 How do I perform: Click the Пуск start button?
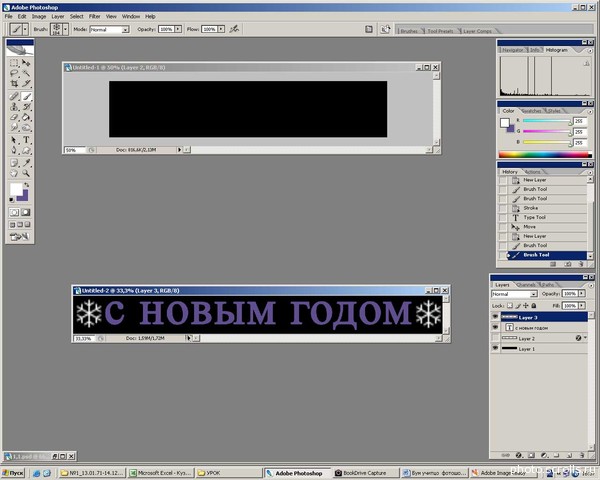pos(13,473)
